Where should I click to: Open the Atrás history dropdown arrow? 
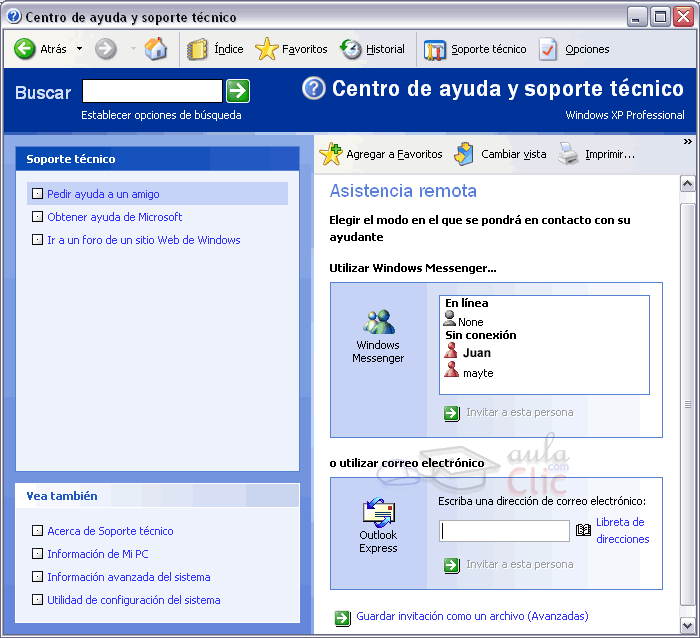coord(79,49)
